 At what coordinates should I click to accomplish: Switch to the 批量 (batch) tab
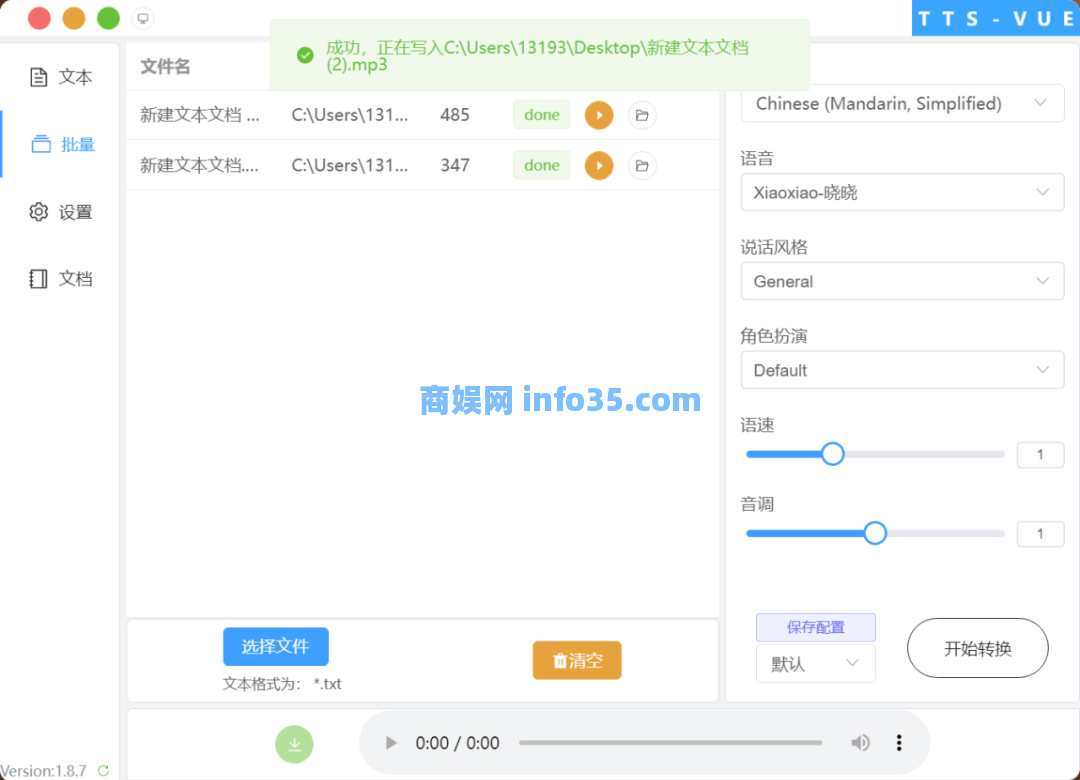pyautogui.click(x=62, y=144)
